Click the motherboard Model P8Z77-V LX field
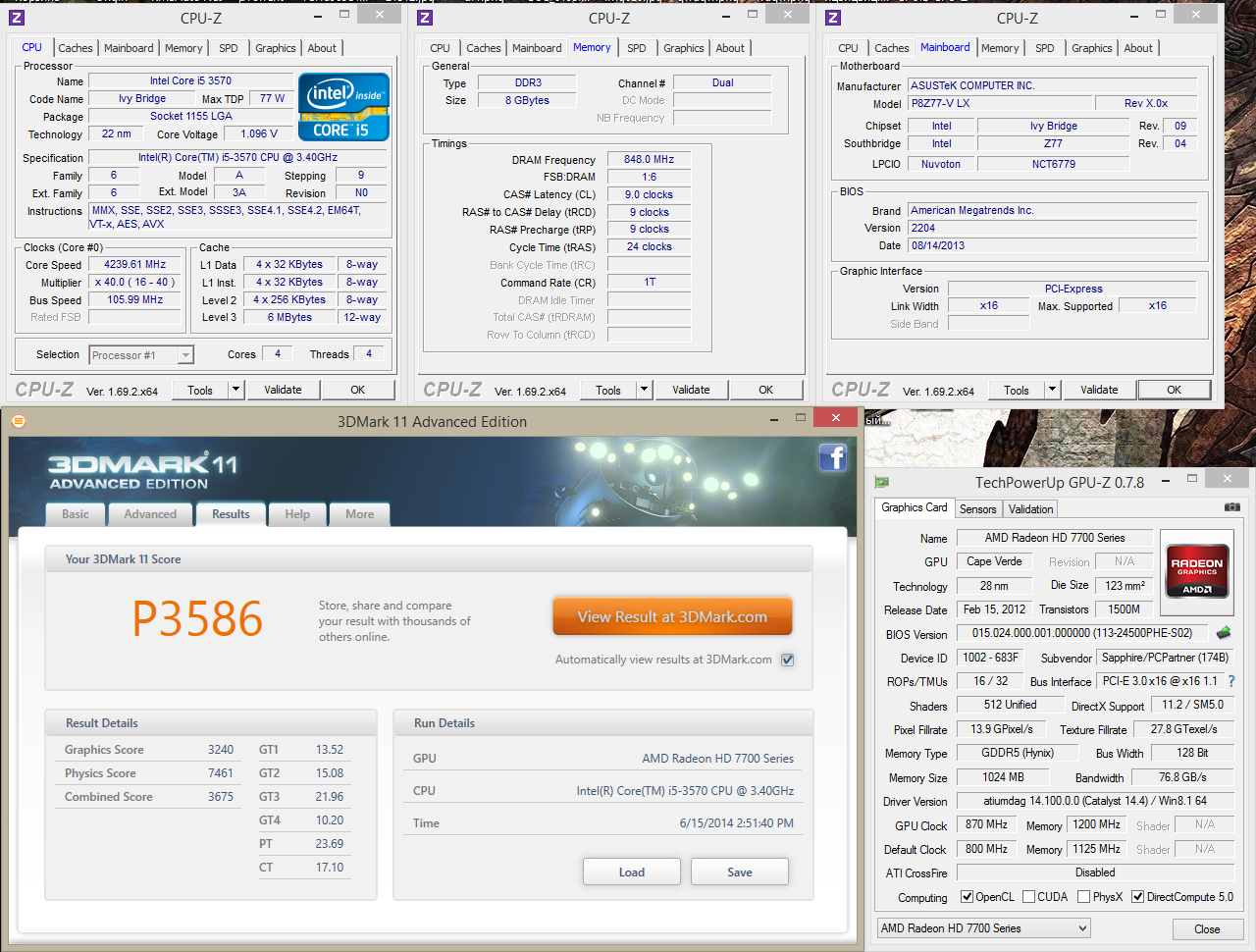Image resolution: width=1256 pixels, height=952 pixels. 1000,103
